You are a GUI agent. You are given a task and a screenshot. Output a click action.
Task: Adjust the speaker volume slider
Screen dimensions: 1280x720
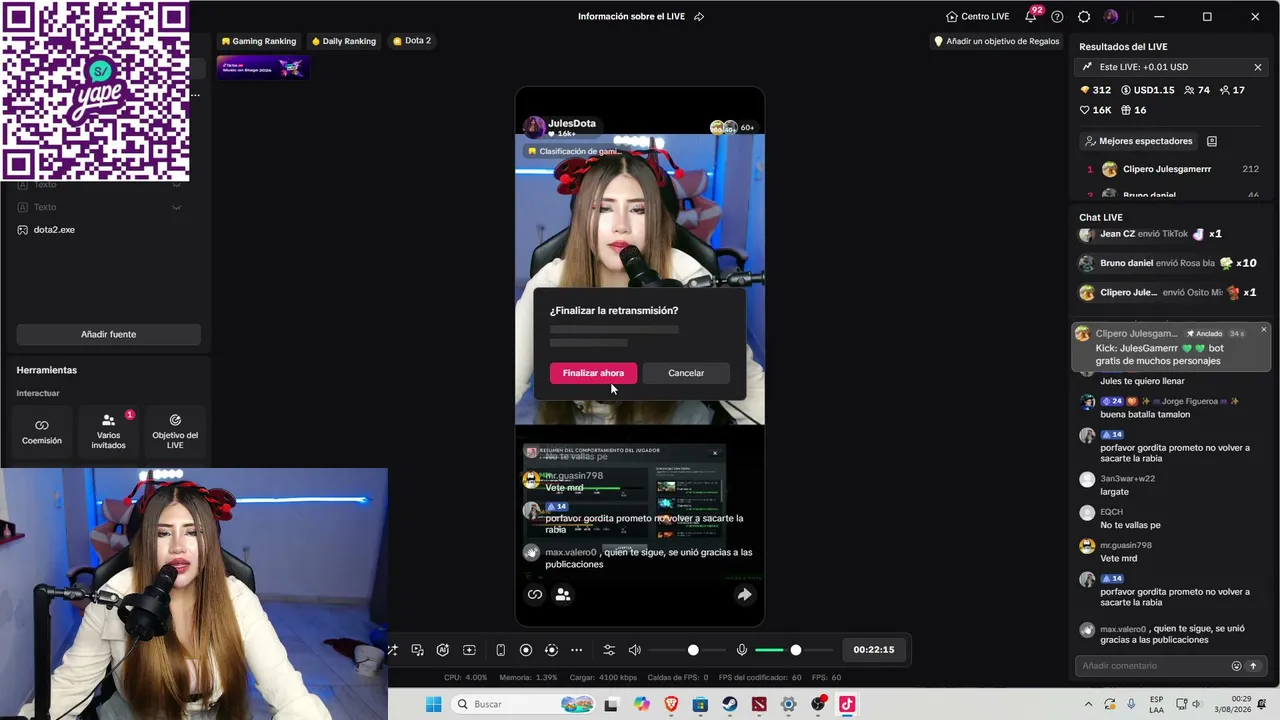click(693, 650)
